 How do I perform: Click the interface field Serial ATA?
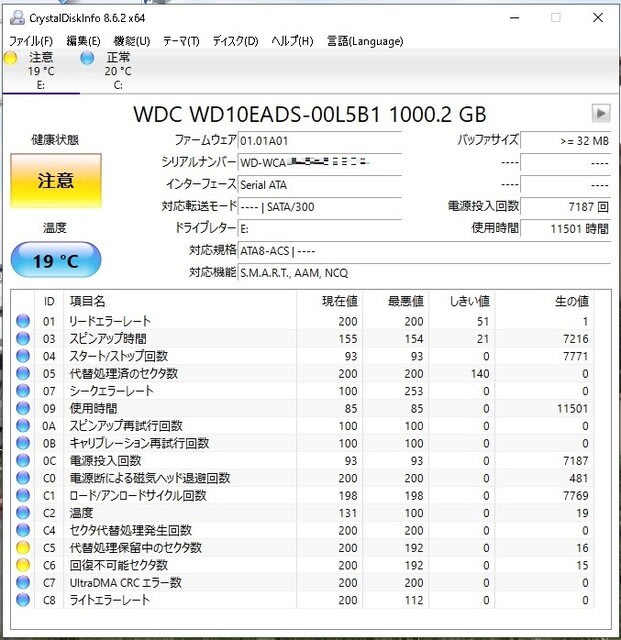point(320,184)
